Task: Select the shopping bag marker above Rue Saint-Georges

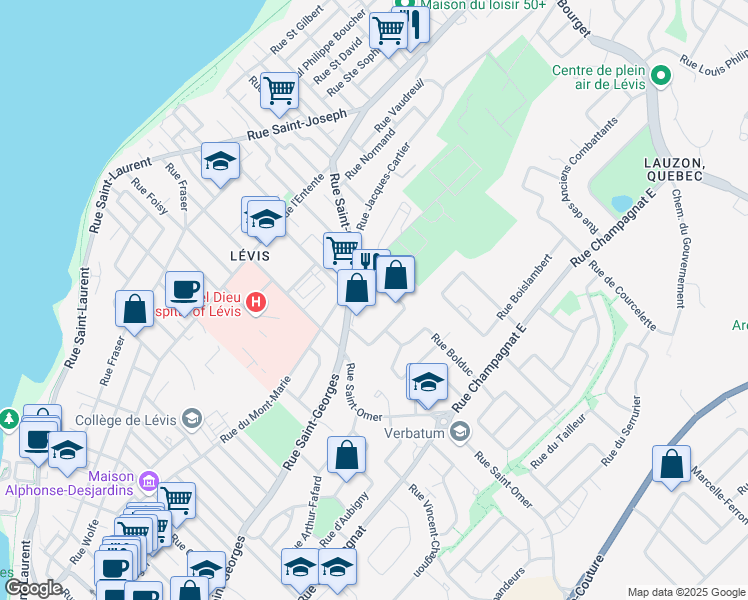Action: click(356, 289)
